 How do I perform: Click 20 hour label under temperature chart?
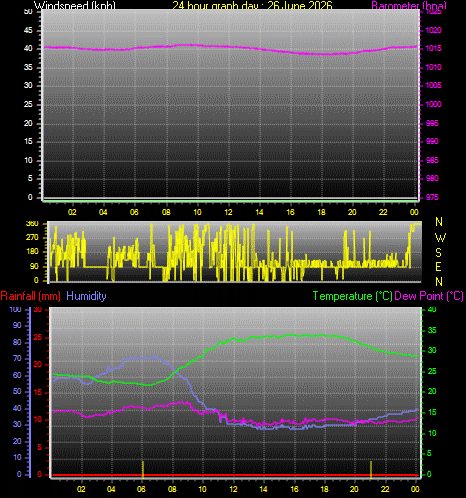[x=354, y=489]
